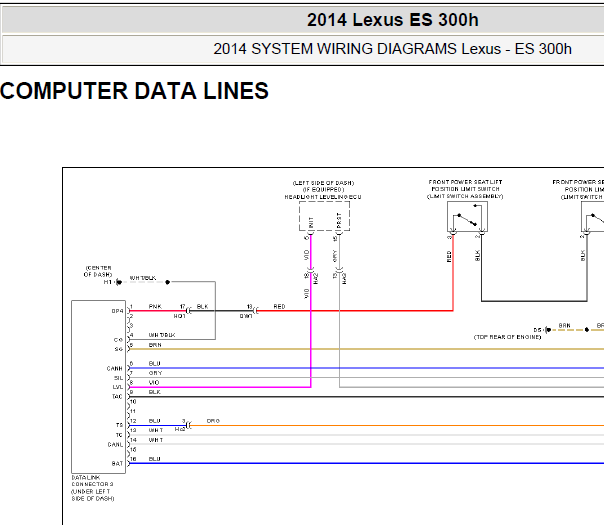Click the "2014 SYSTEM WIRING DIAGRAMS Lexus - ES 300h" subtitle
Viewport: 604px width, 525px height.
393,49
